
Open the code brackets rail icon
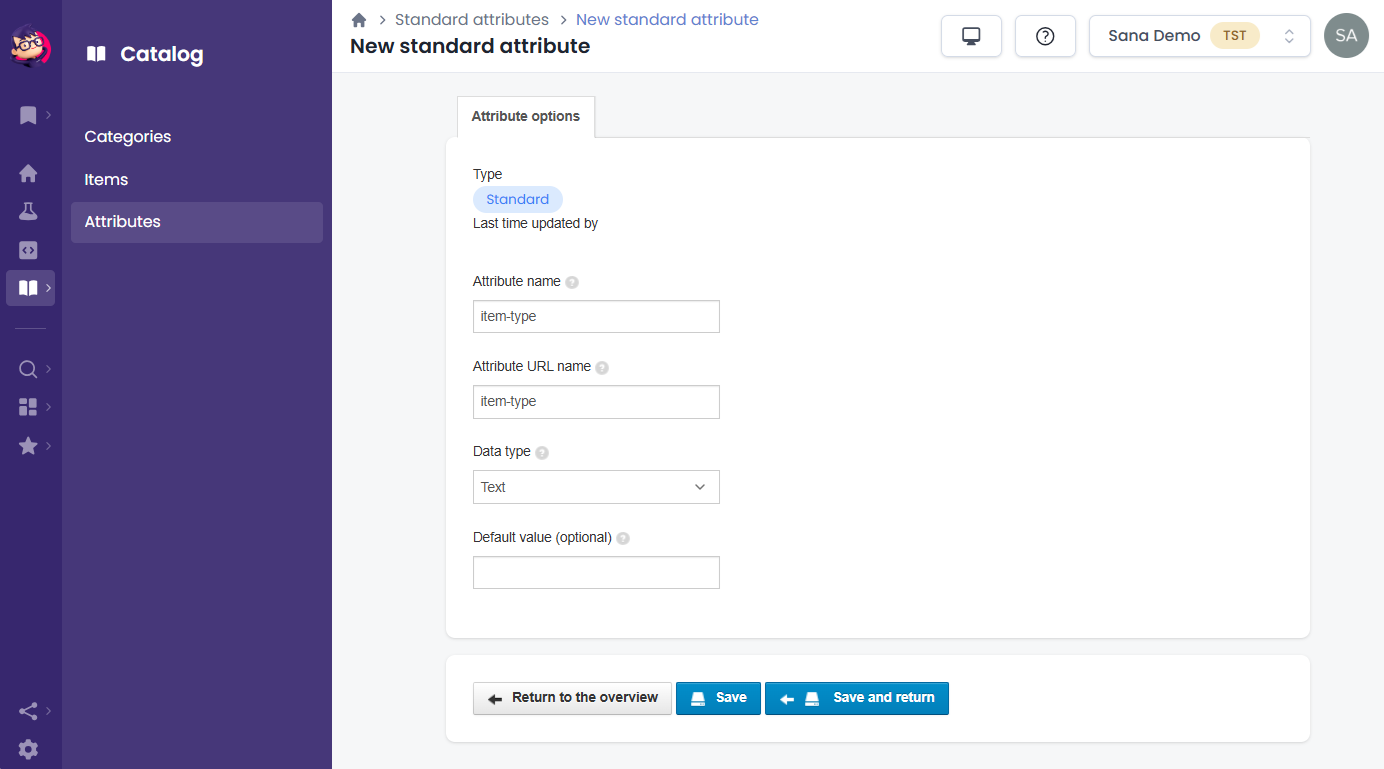(x=28, y=250)
